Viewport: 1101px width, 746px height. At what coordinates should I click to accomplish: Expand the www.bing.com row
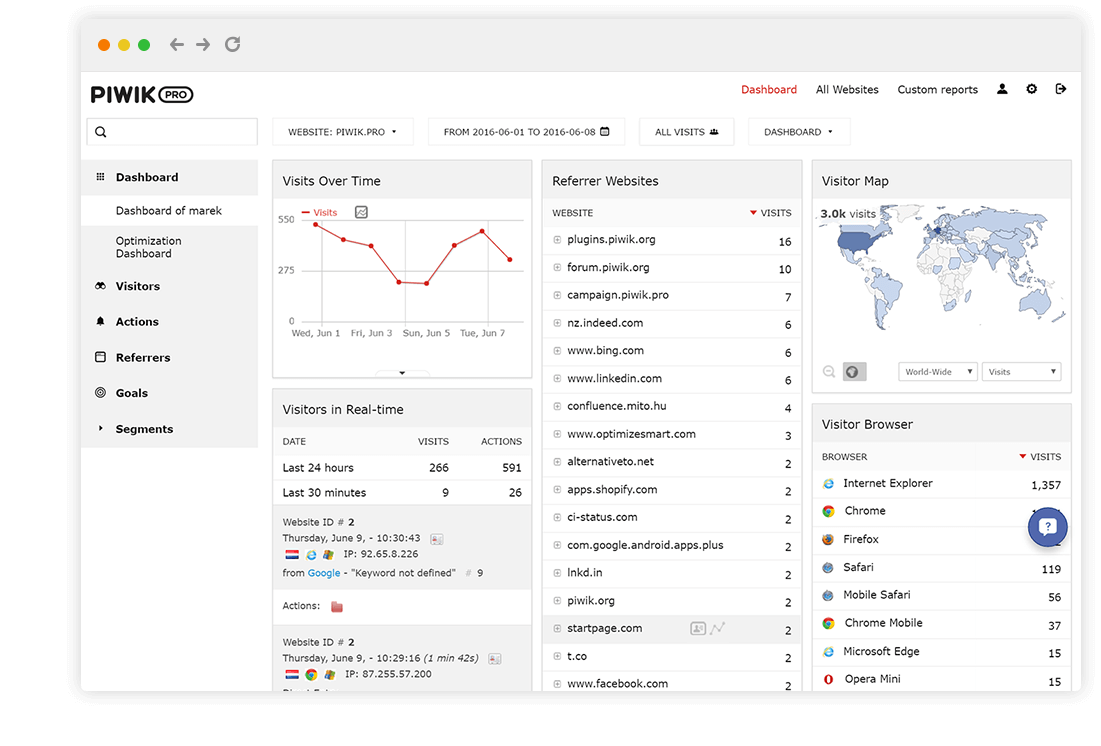[557, 351]
